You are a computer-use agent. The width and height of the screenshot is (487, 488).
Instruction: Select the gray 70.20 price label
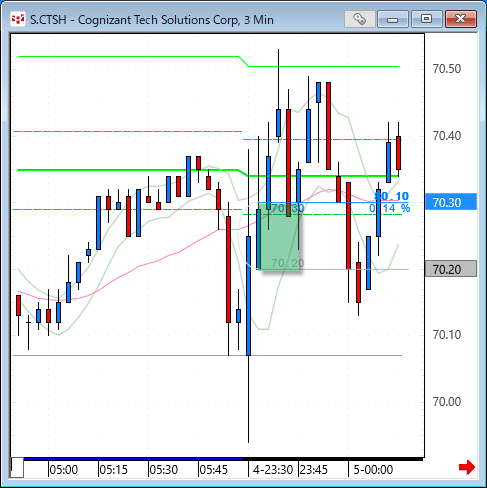[x=451, y=269]
